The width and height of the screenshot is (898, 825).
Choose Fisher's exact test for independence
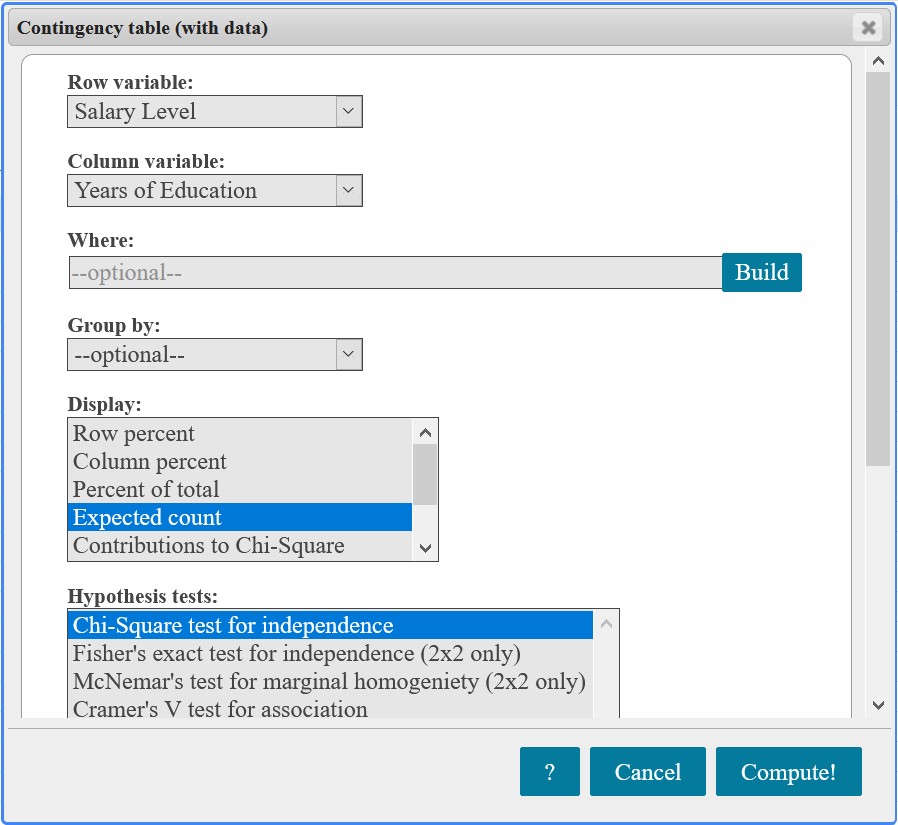coord(330,653)
